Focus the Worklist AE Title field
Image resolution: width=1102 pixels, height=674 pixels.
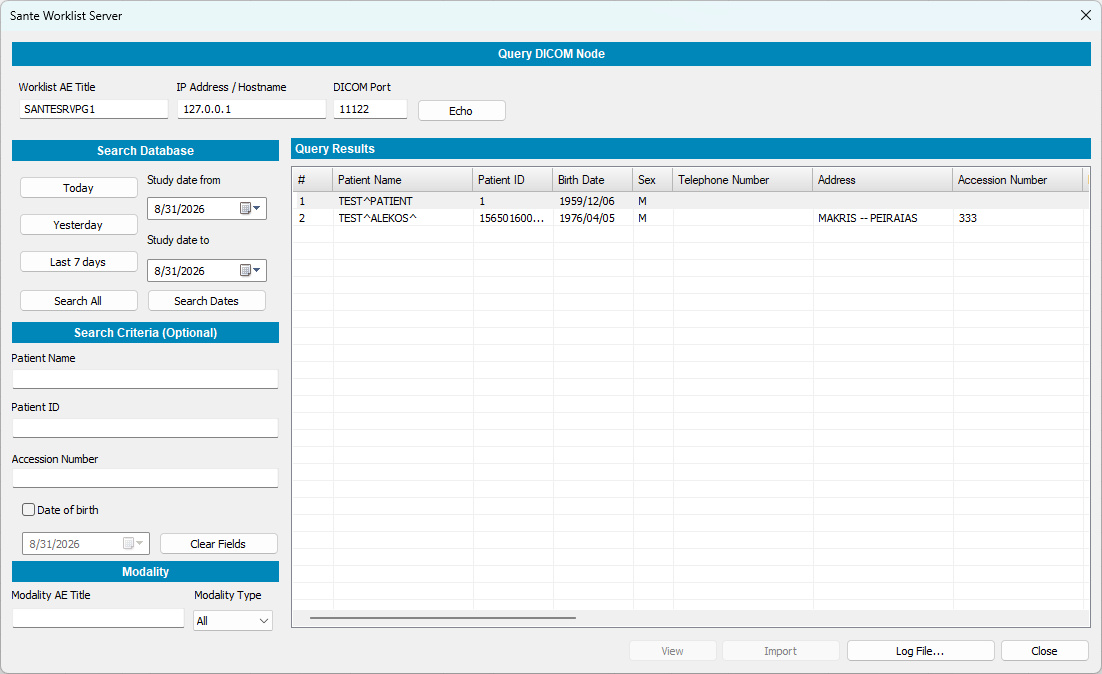[x=93, y=109]
